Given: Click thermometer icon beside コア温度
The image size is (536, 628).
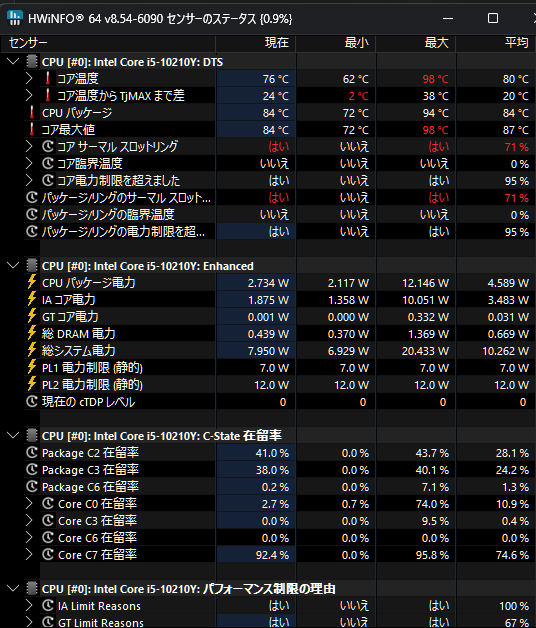Looking at the screenshot, I should point(48,78).
